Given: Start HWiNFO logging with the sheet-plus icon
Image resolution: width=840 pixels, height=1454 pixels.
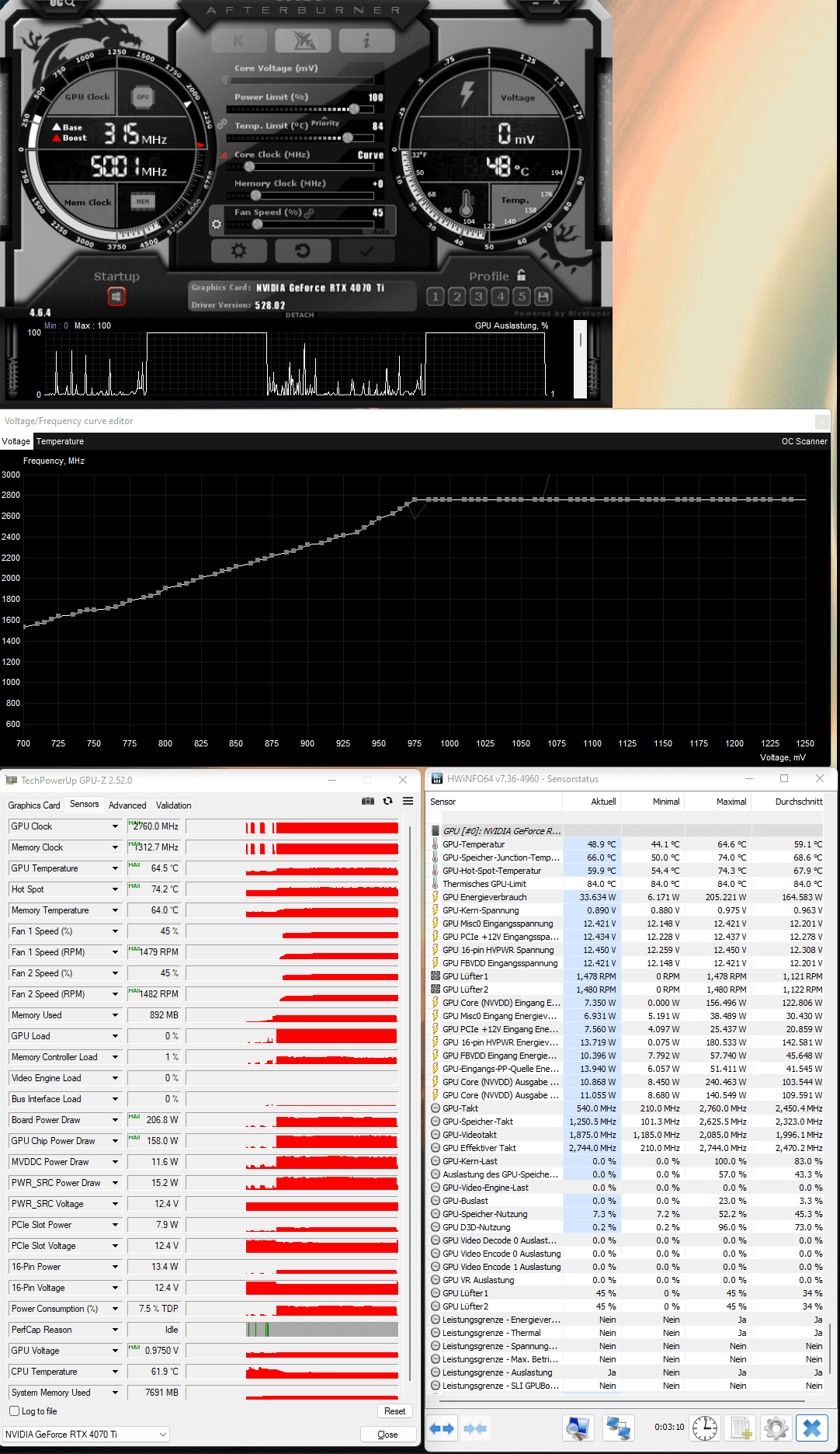Looking at the screenshot, I should [x=741, y=1428].
